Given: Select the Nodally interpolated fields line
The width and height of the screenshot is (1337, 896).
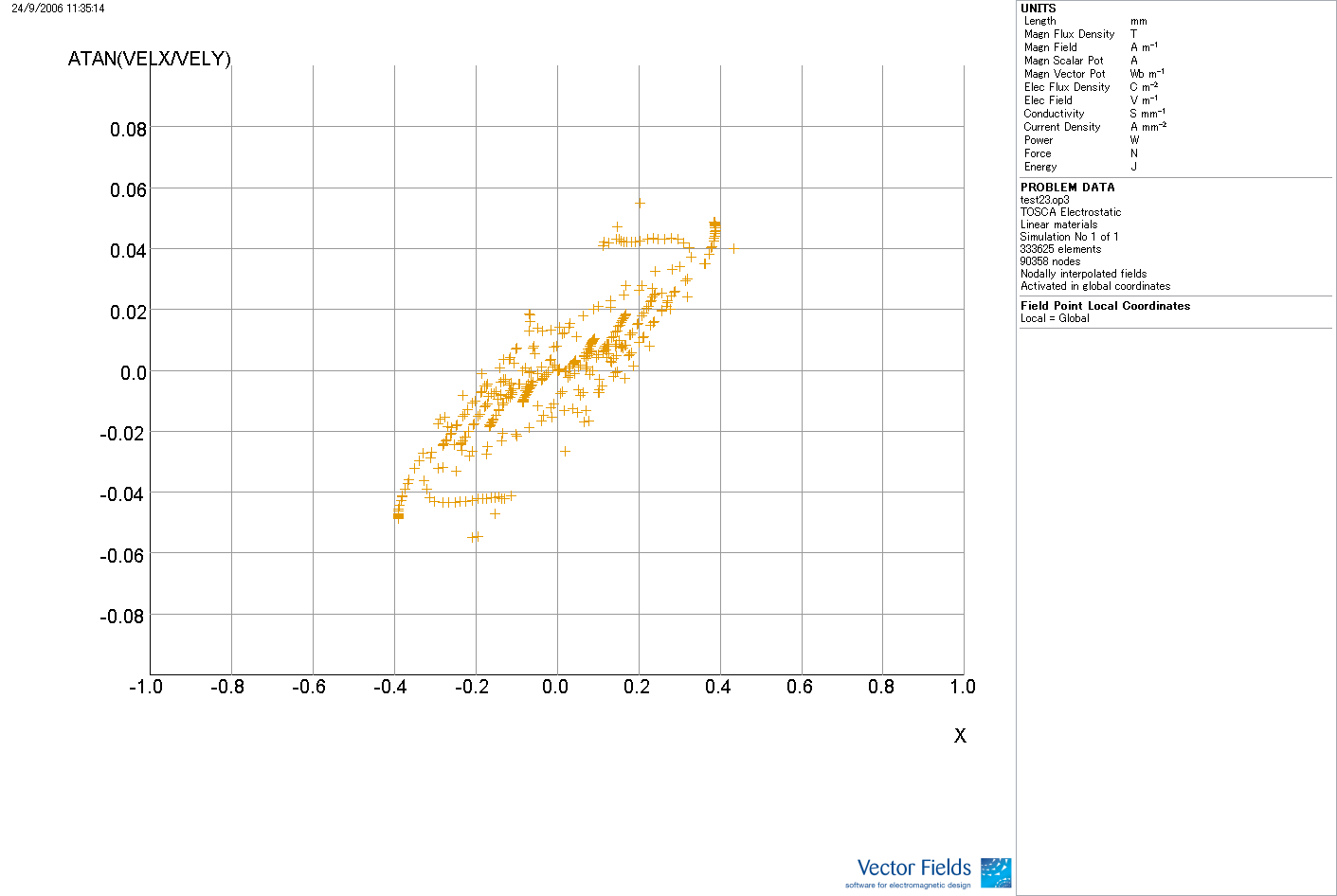Looking at the screenshot, I should [1083, 274].
